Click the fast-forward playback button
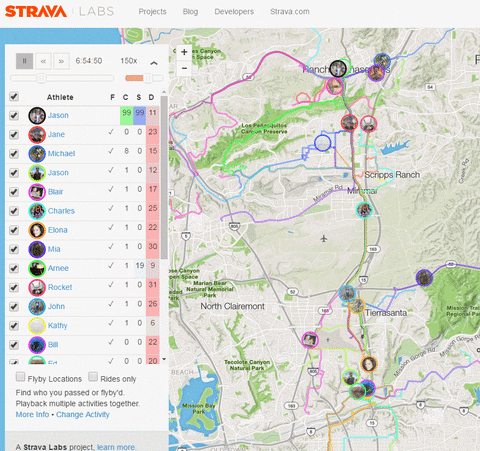 pos(61,61)
